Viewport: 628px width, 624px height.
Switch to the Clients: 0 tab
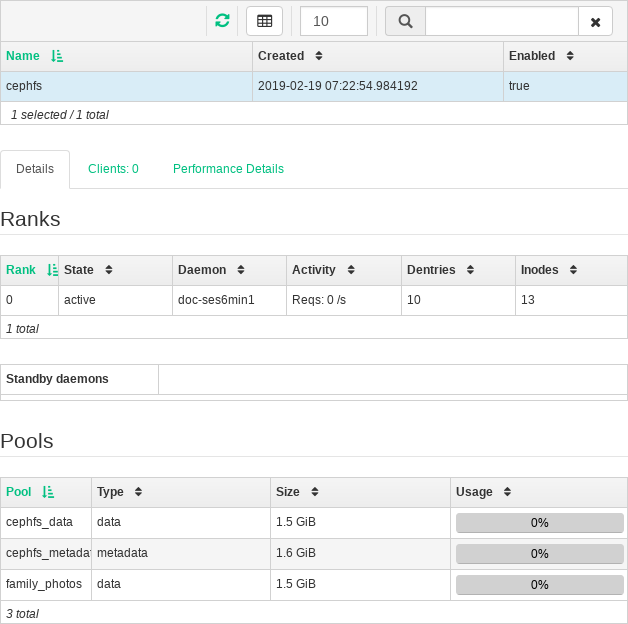113,169
